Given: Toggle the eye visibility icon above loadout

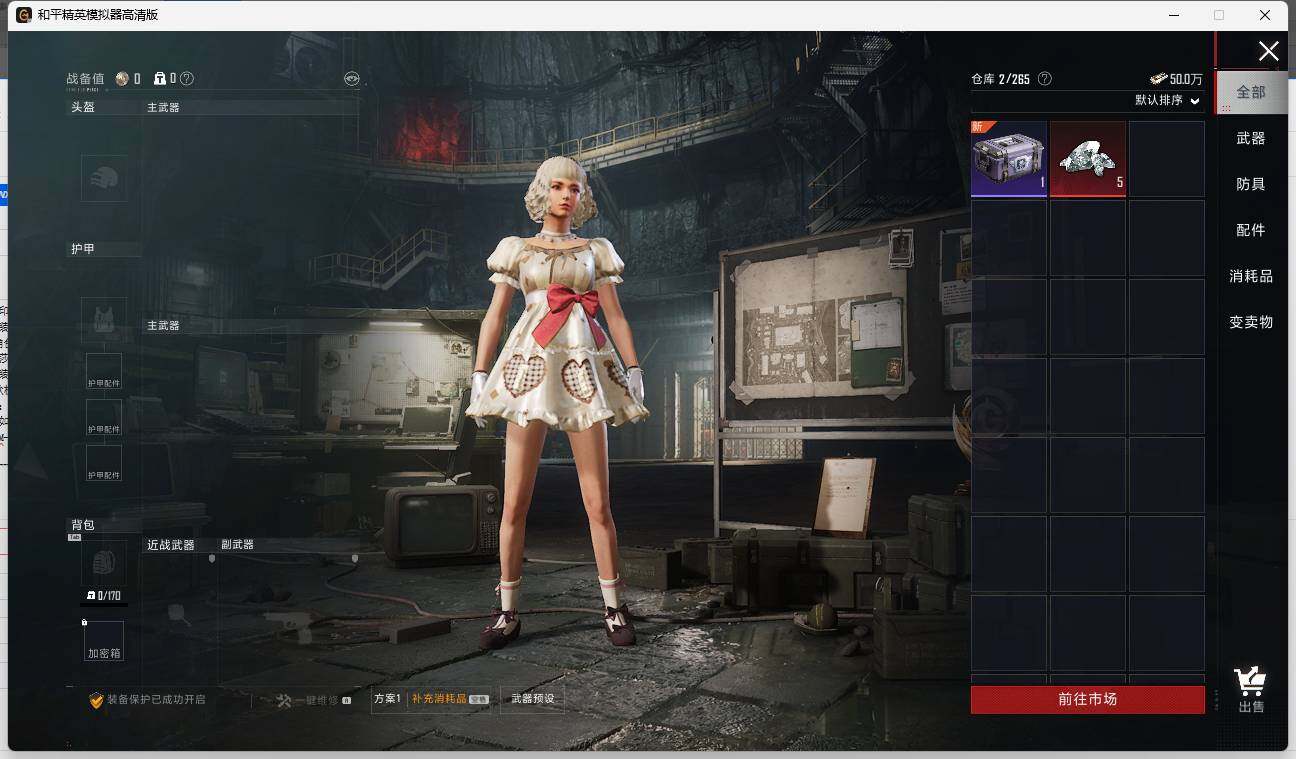Looking at the screenshot, I should (351, 78).
